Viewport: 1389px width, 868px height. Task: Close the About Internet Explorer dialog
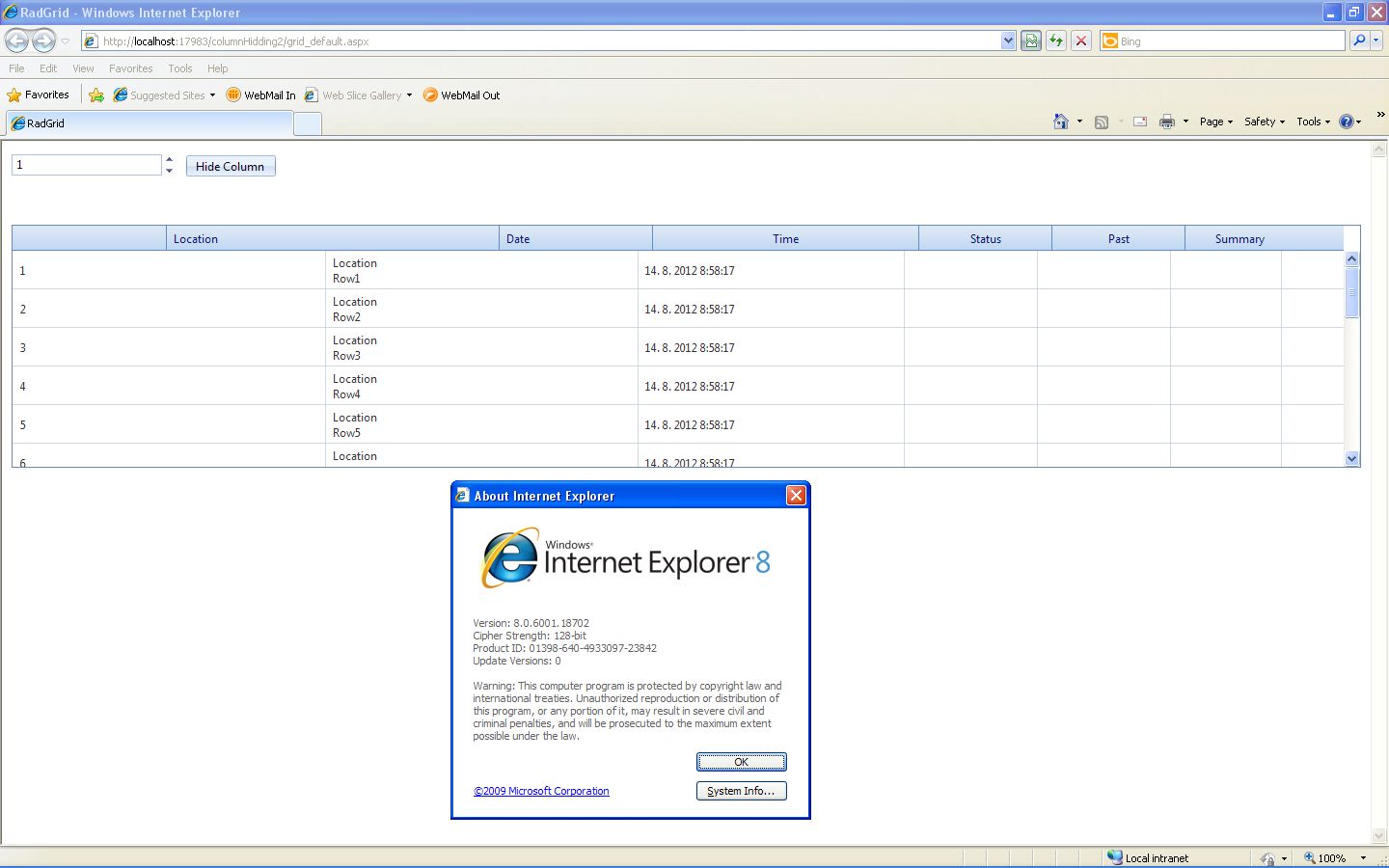(x=796, y=495)
